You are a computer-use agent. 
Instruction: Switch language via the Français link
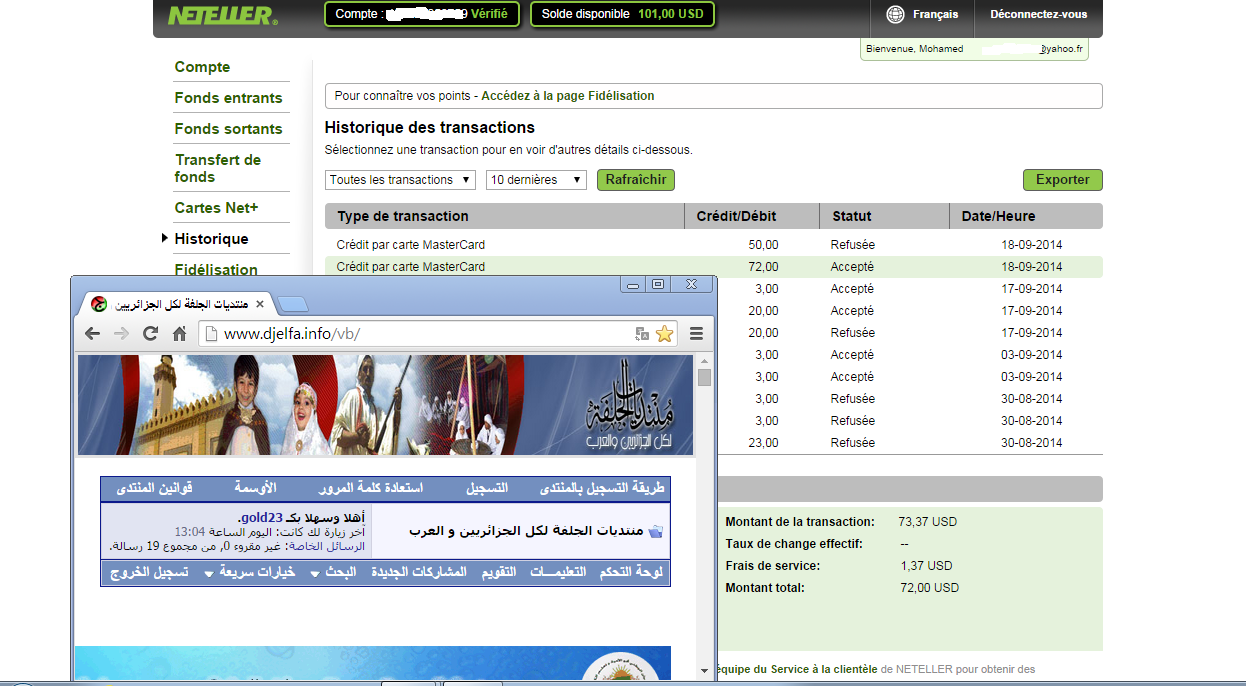pyautogui.click(x=935, y=15)
